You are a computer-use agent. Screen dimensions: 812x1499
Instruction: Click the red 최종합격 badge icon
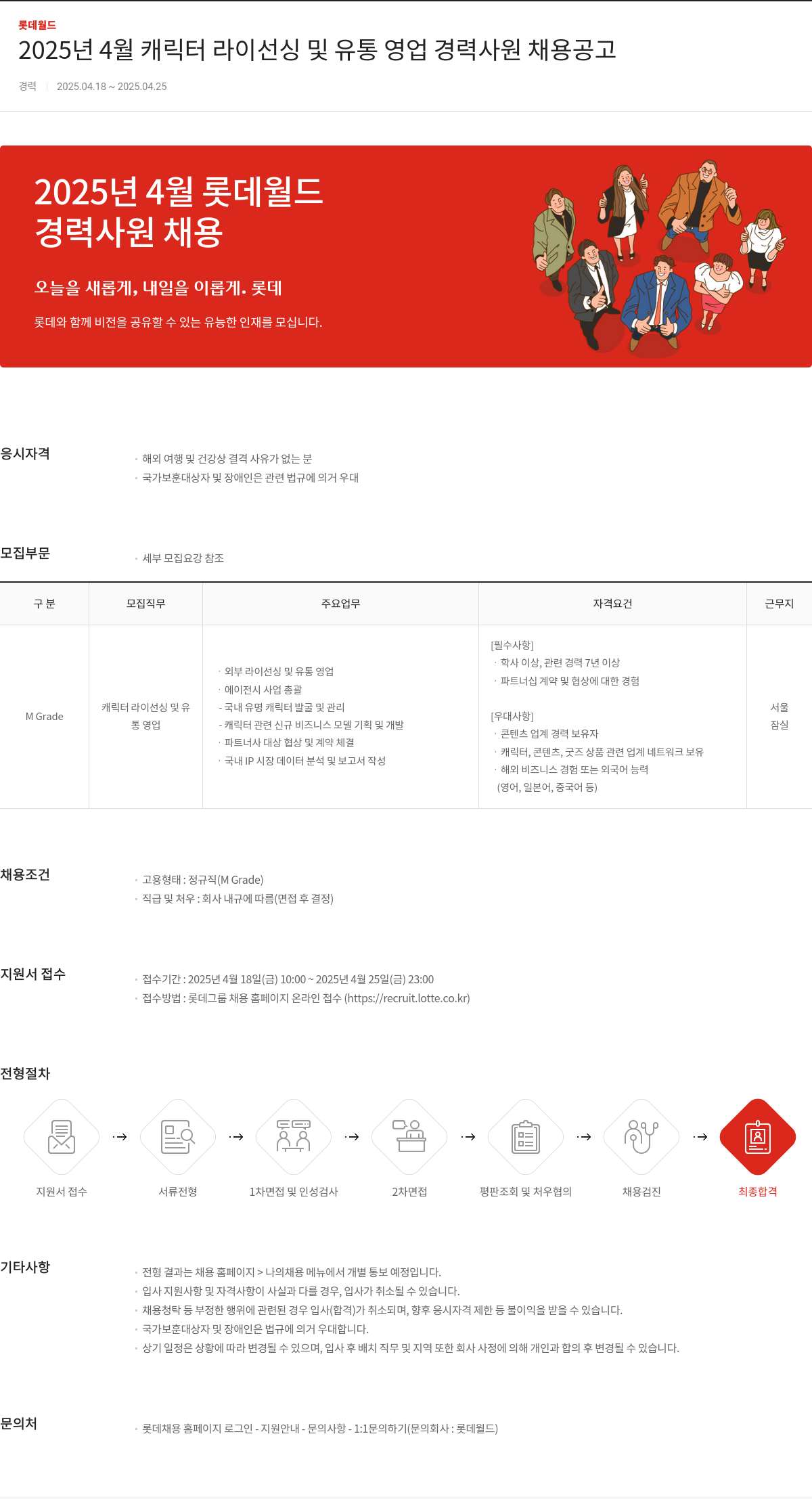click(x=758, y=1137)
